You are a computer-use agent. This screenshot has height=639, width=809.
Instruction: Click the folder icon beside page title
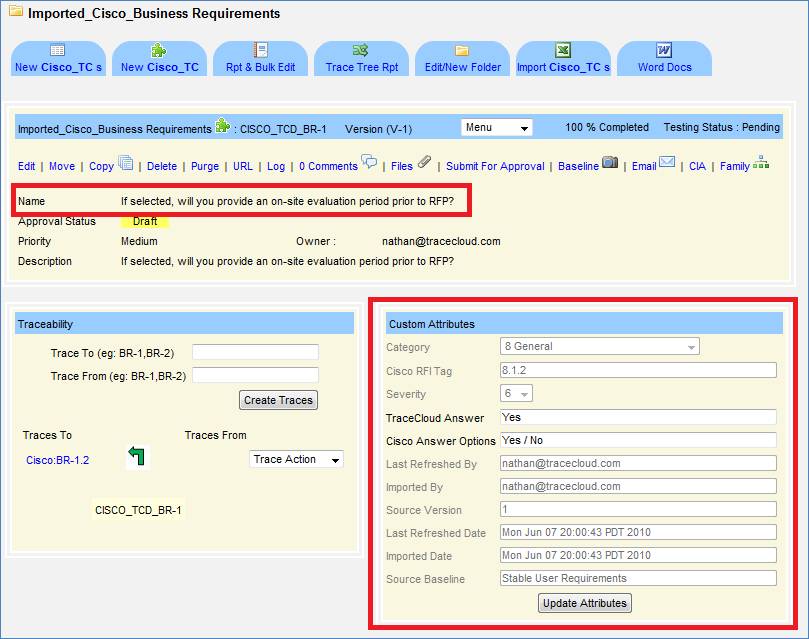pyautogui.click(x=16, y=11)
